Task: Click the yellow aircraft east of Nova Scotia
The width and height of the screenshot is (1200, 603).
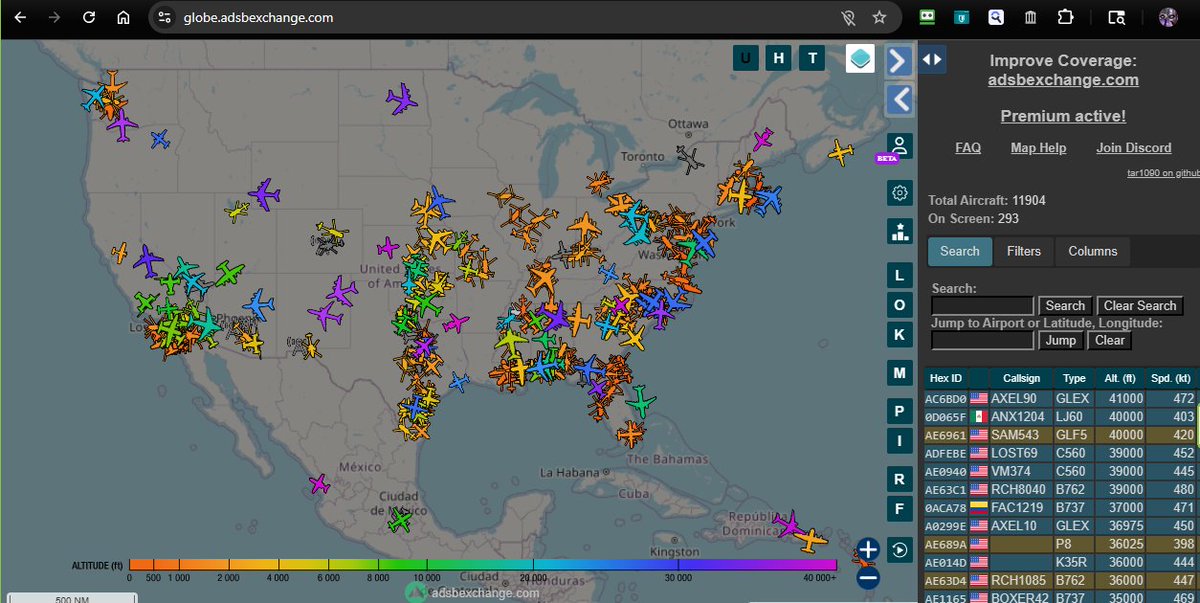Action: coord(842,153)
